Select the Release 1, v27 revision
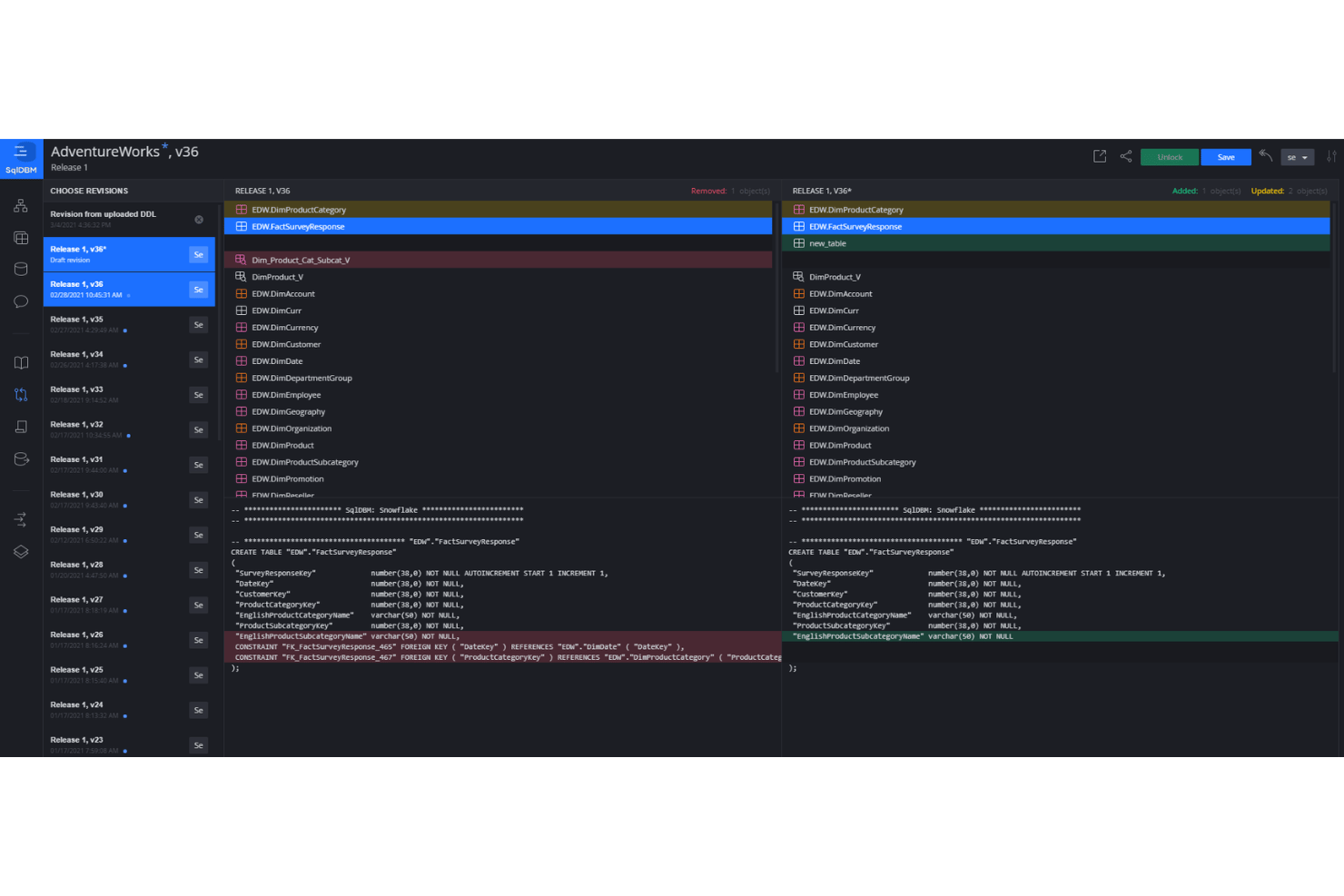 129,605
